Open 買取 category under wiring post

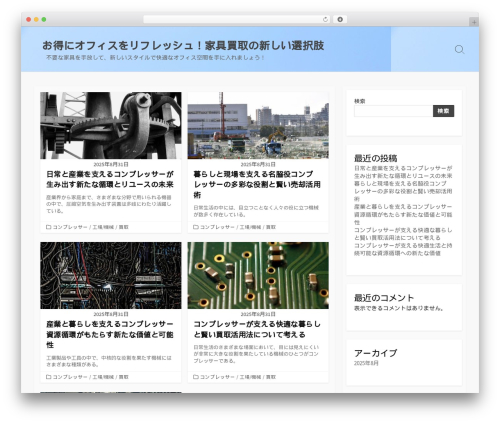click(x=124, y=377)
